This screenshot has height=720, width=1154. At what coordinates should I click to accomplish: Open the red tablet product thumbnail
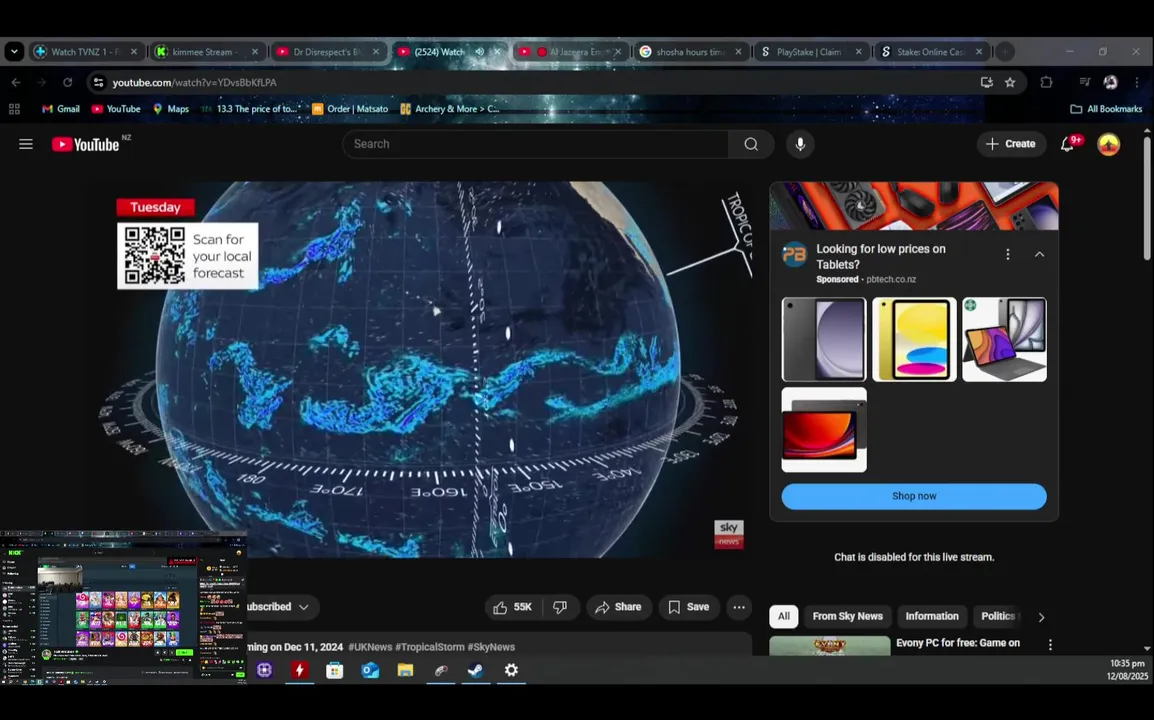pyautogui.click(x=824, y=430)
